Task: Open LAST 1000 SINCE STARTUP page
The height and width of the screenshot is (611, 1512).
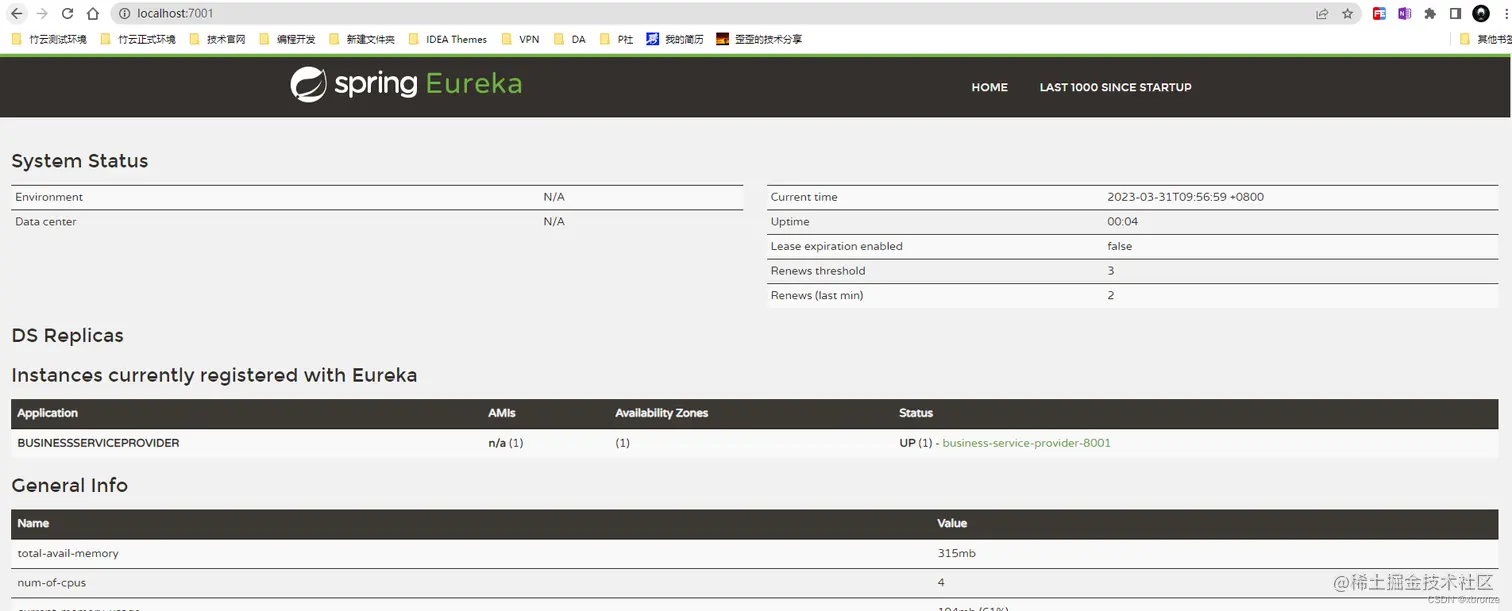Action: (1115, 87)
